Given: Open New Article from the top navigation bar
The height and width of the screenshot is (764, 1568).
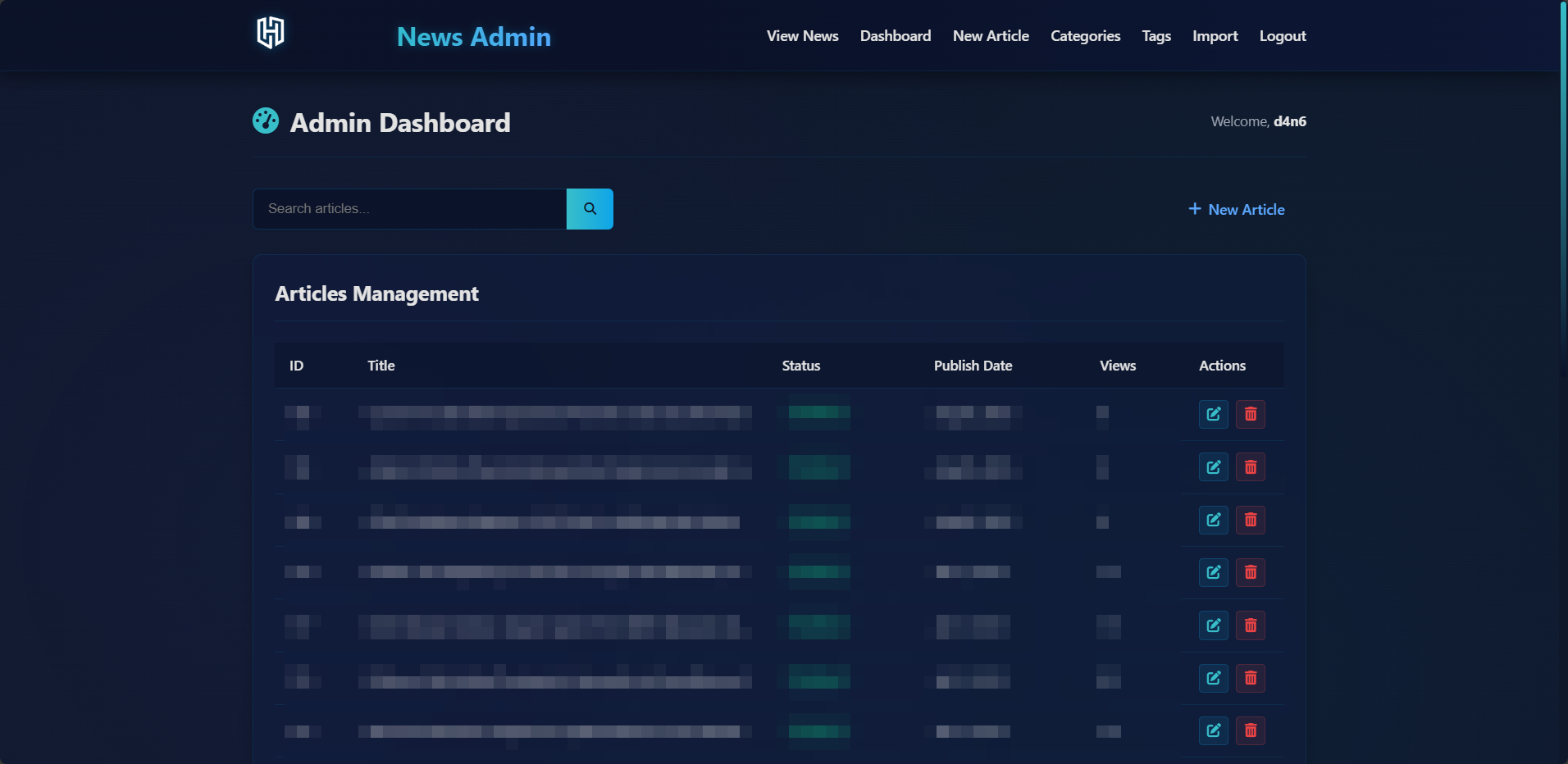Looking at the screenshot, I should 991,36.
